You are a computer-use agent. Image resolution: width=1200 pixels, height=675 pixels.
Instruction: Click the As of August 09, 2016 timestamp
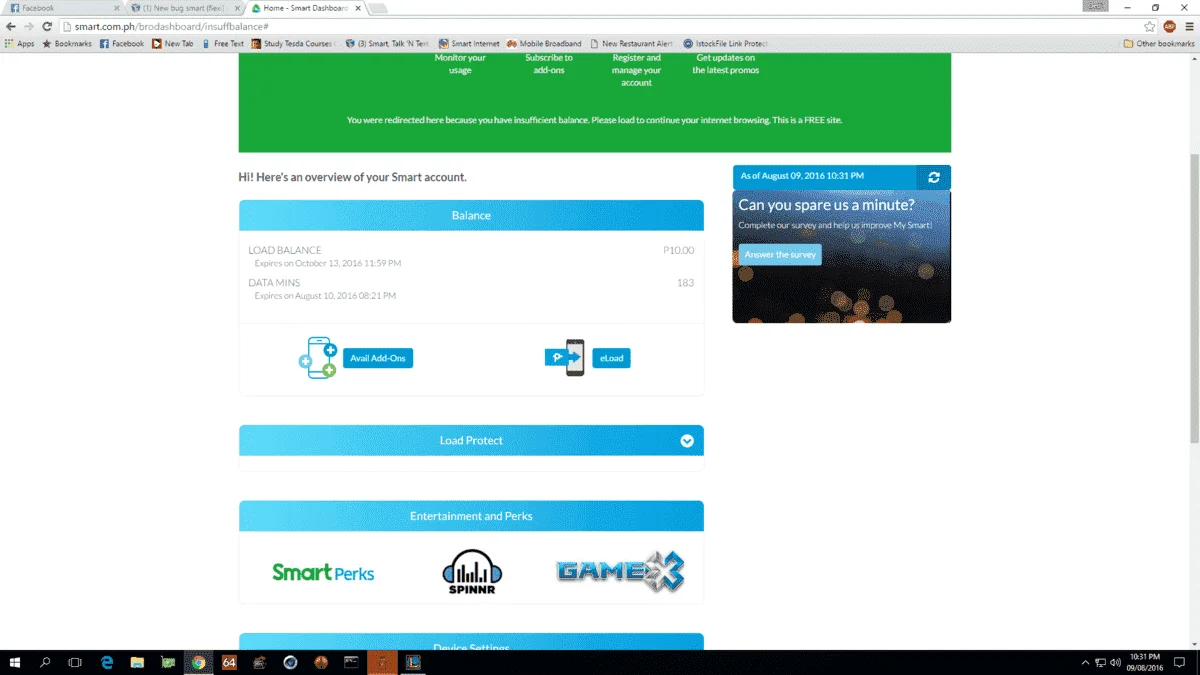click(802, 177)
